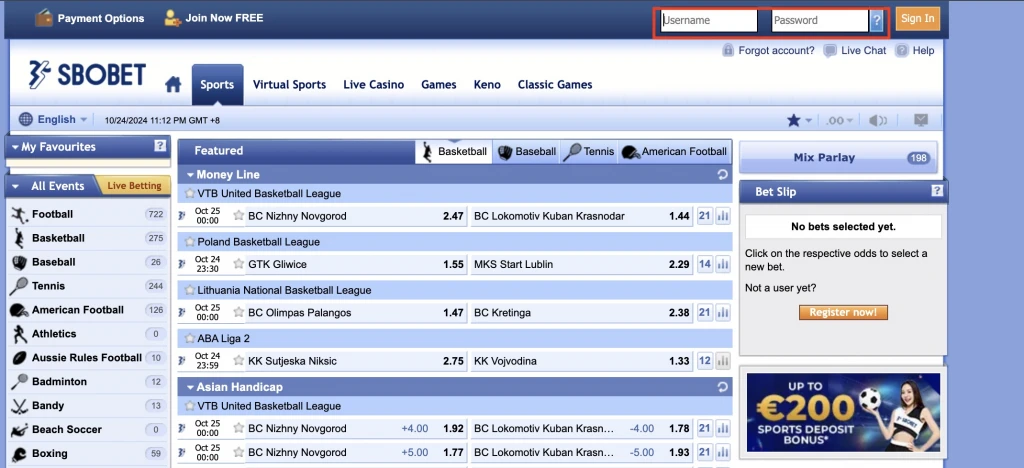Click the Home icon in navigation bar
This screenshot has width=1024, height=468.
coord(173,84)
